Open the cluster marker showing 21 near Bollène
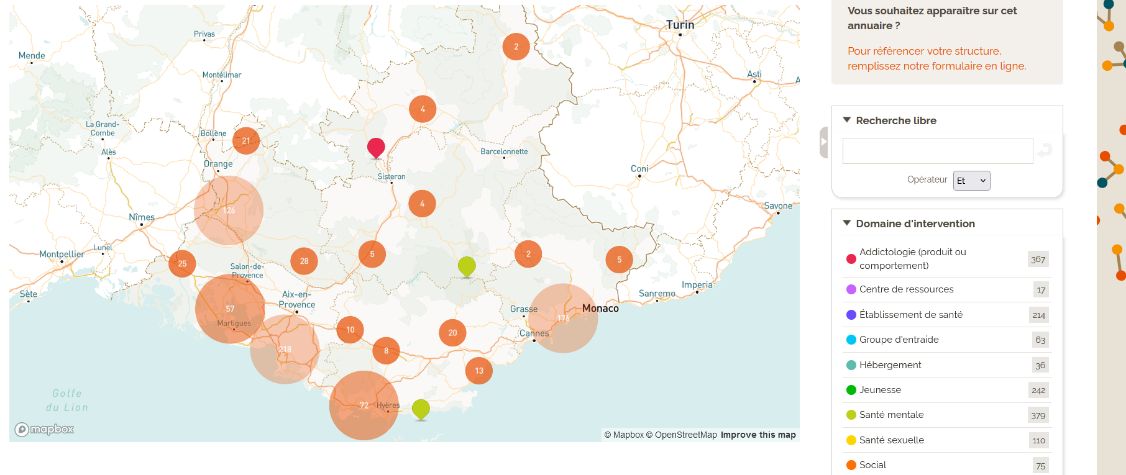This screenshot has height=475, width=1126. [246, 140]
